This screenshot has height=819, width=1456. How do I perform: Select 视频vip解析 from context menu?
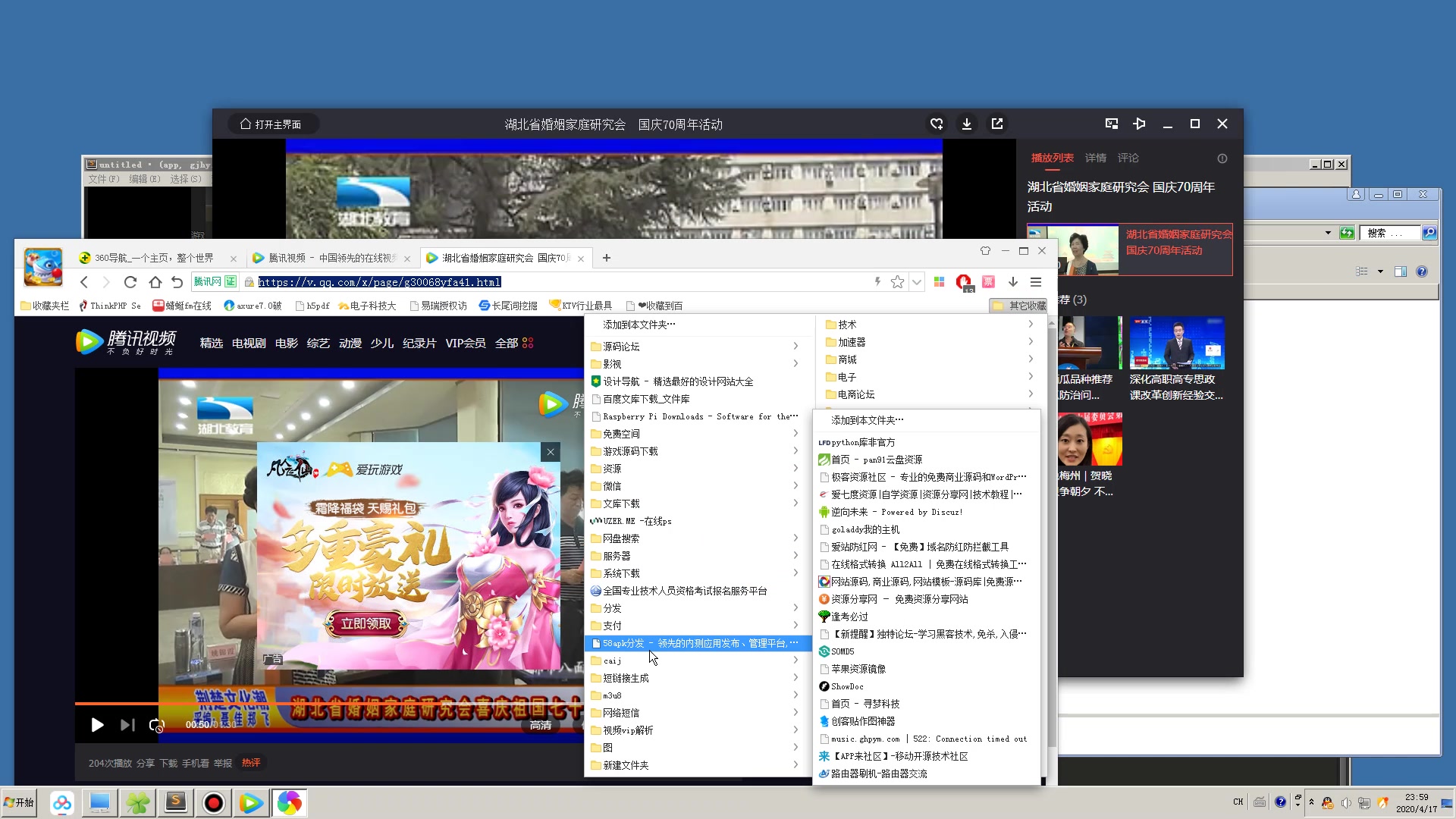pyautogui.click(x=628, y=730)
